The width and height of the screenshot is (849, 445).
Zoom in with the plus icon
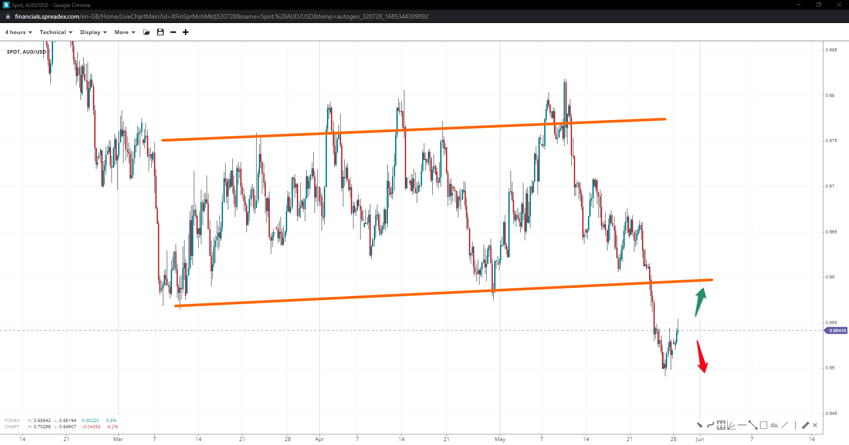pyautogui.click(x=185, y=32)
